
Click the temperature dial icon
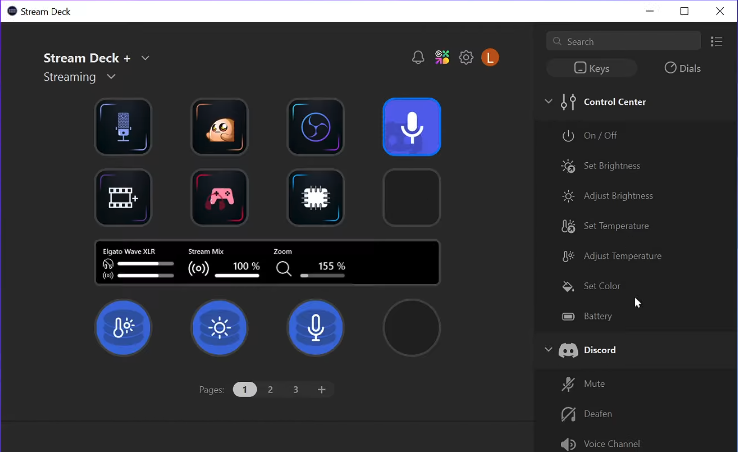pos(123,328)
